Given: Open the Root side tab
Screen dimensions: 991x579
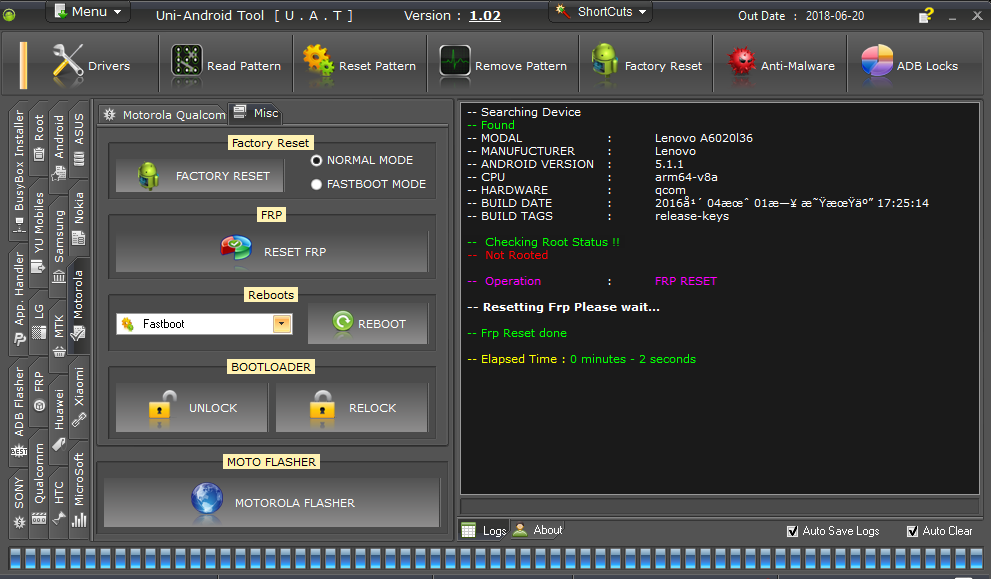Looking at the screenshot, I should [39, 137].
